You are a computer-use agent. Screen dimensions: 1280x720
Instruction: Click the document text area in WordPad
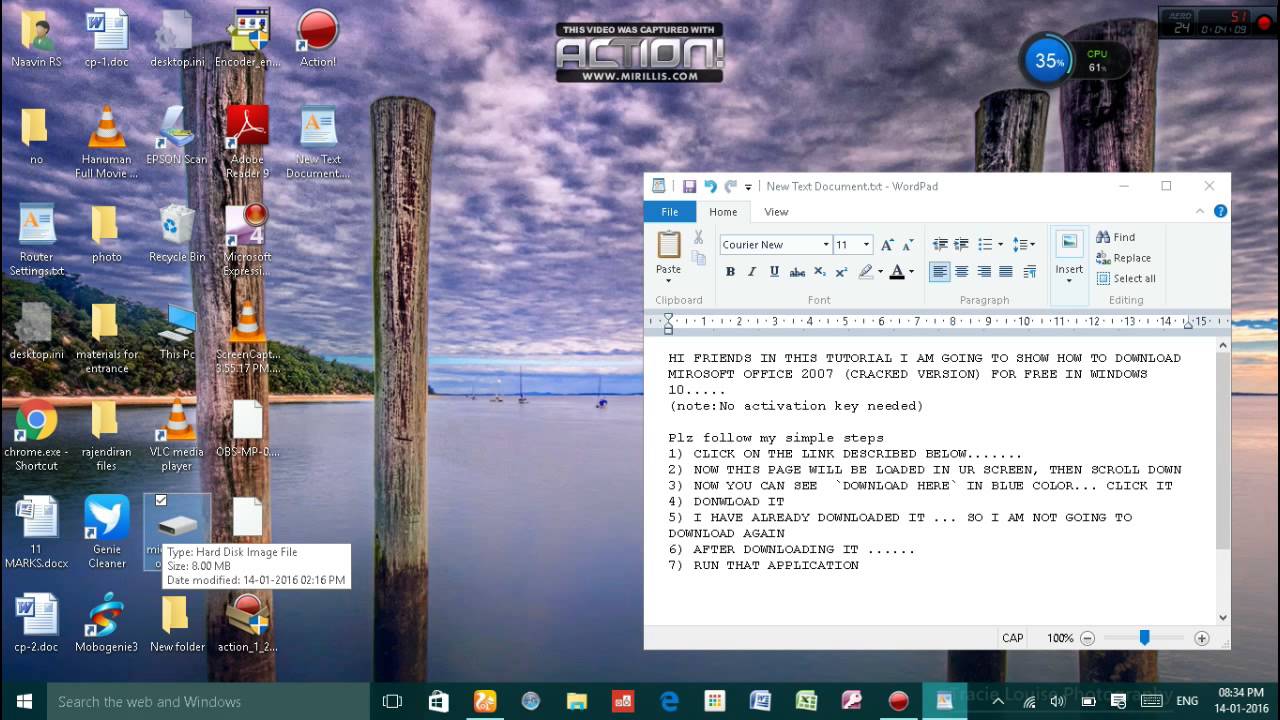click(x=930, y=481)
